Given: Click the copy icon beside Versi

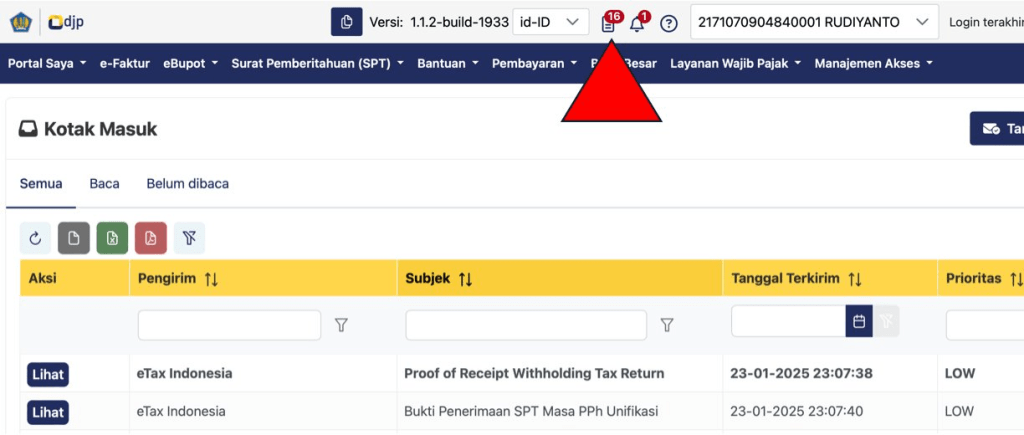Looking at the screenshot, I should click(x=346, y=22).
